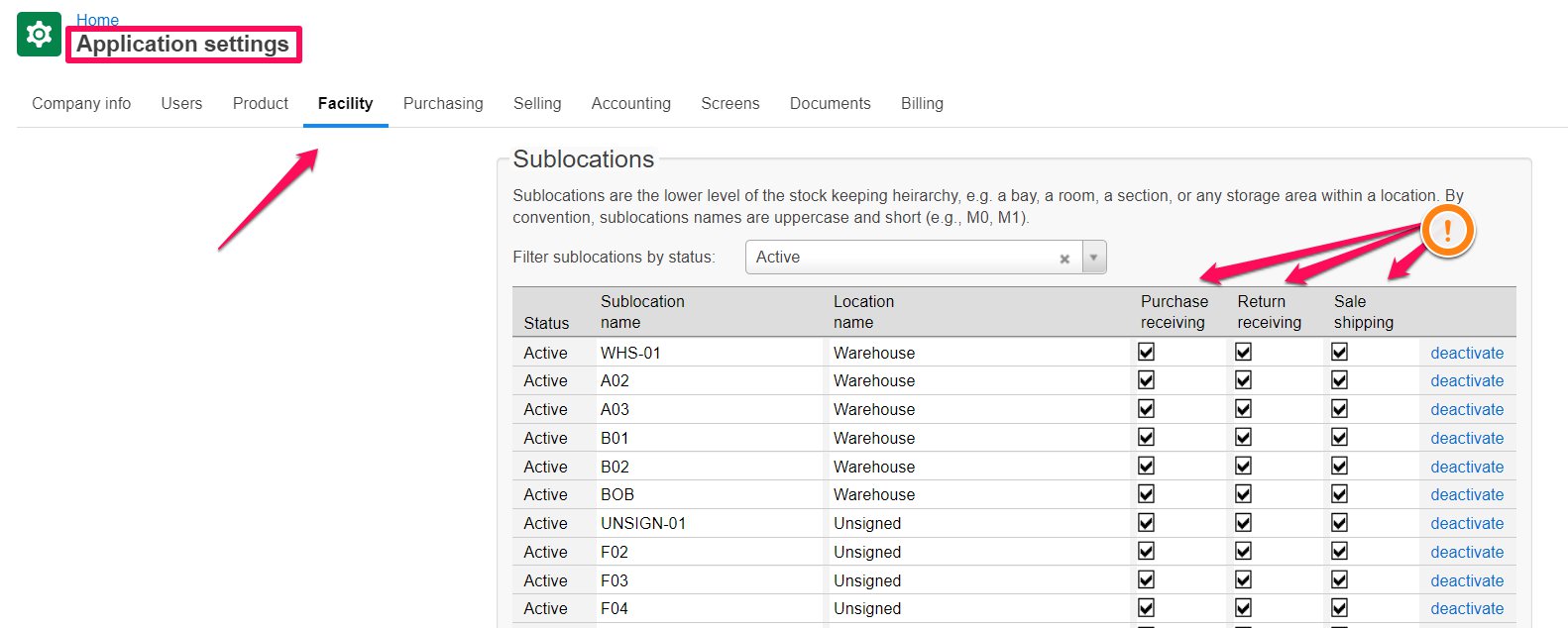Switch to the Purchasing tab

click(x=443, y=103)
